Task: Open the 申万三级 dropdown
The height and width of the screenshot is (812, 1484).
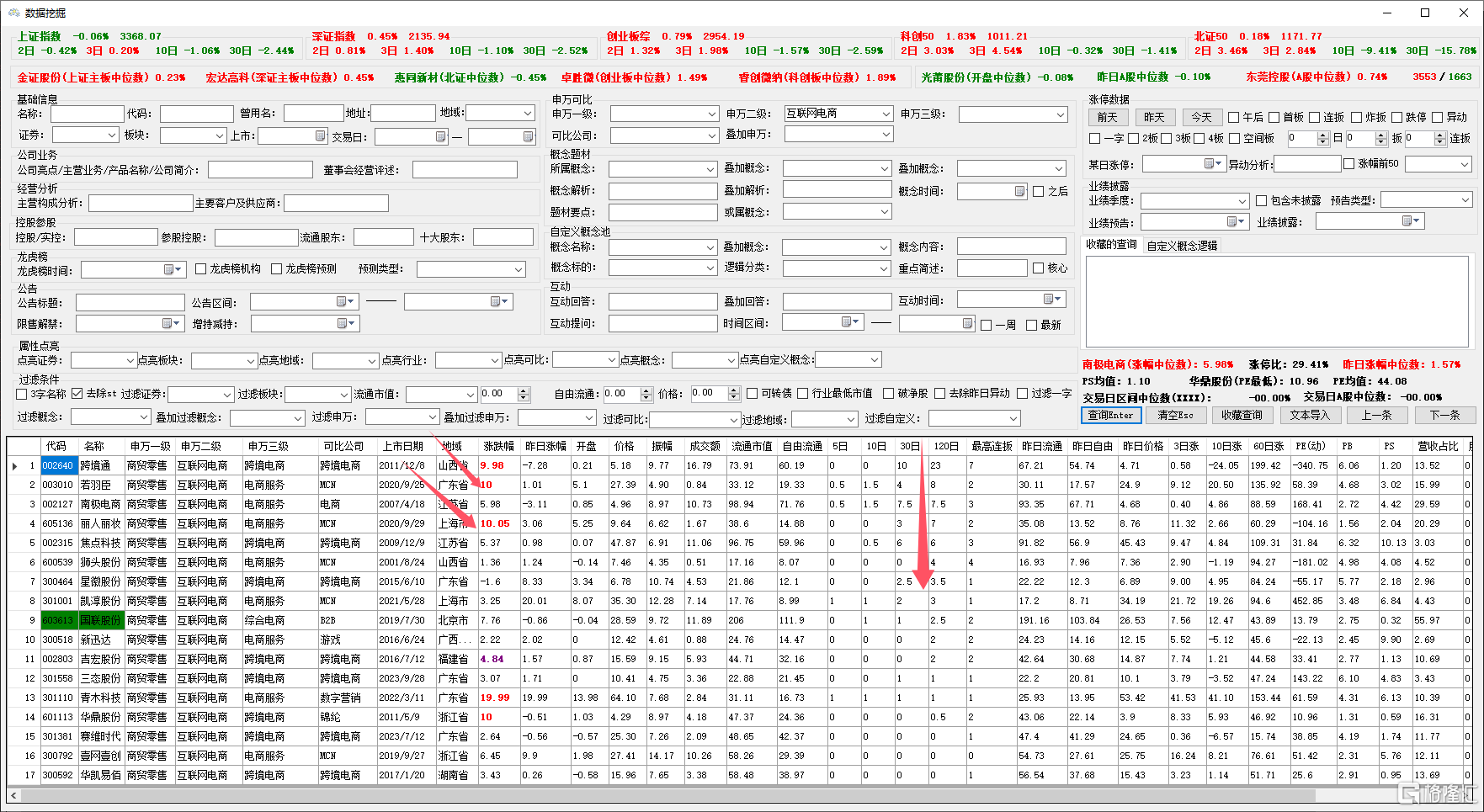Action: coord(1061,114)
